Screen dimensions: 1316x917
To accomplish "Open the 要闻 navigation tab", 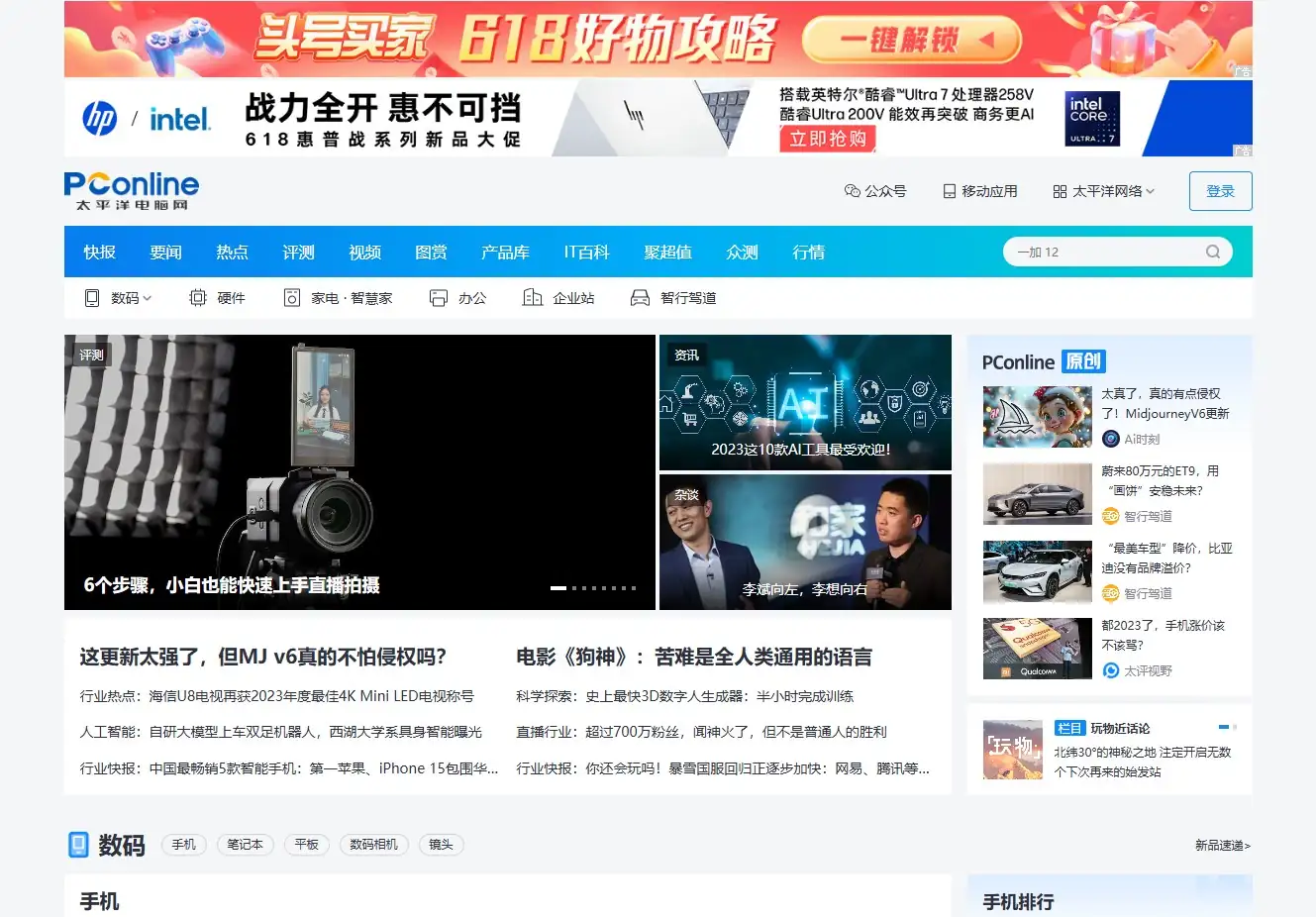I will (165, 253).
